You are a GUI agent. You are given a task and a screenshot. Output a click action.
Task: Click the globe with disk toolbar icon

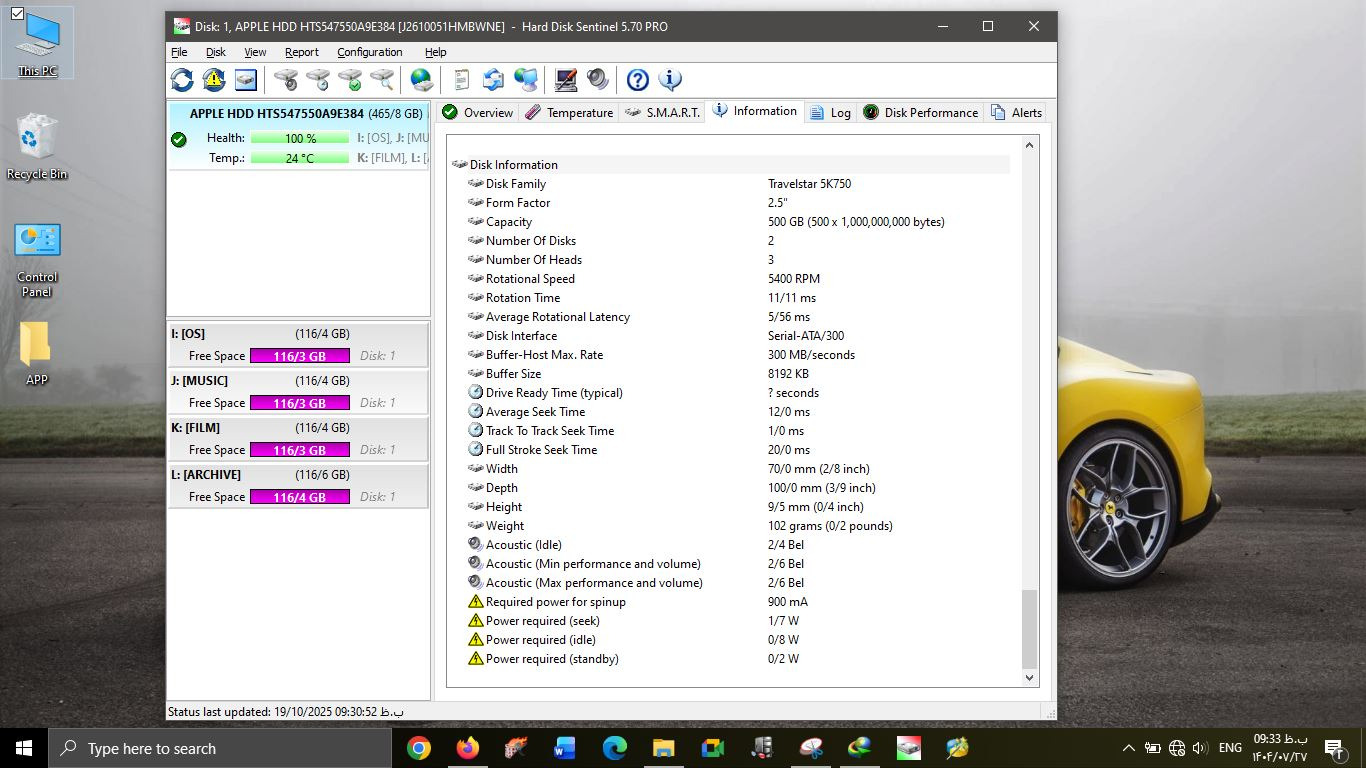(x=422, y=80)
